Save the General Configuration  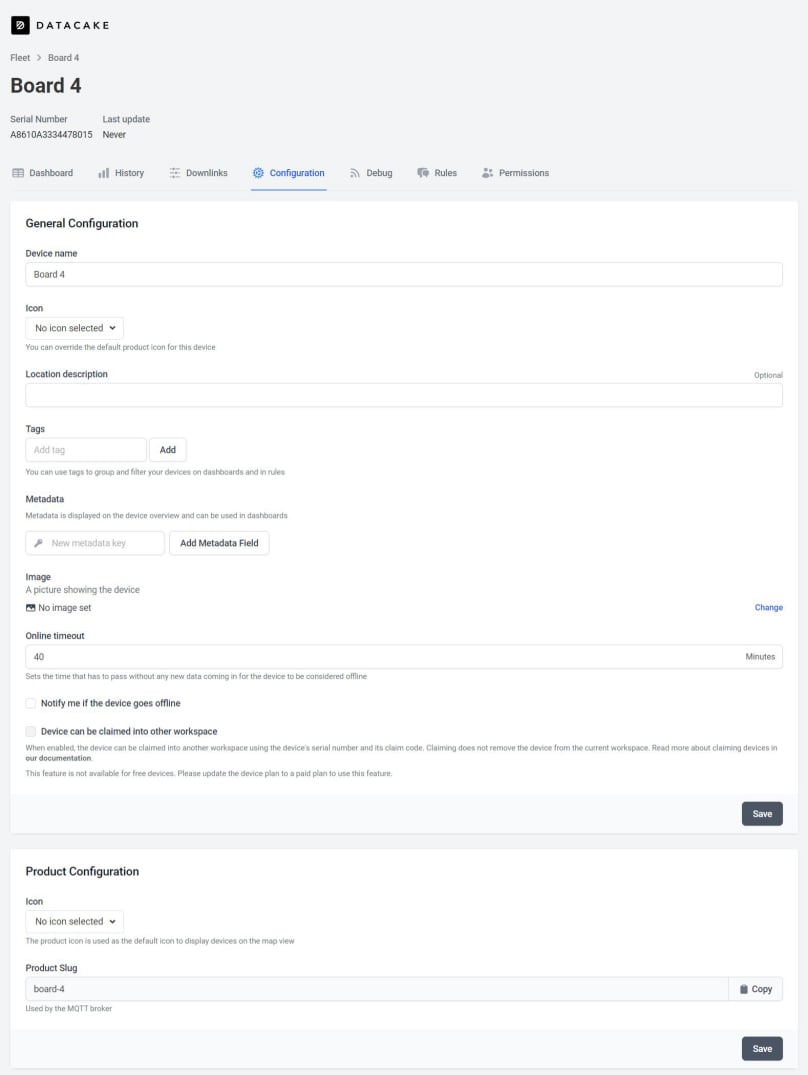(762, 813)
